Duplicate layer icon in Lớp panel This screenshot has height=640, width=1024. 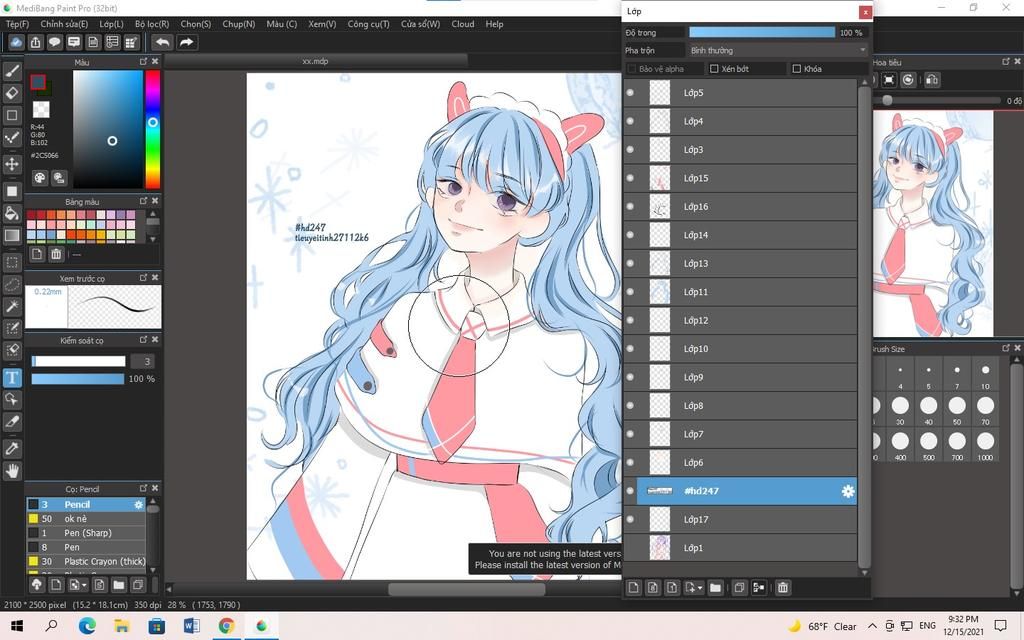[x=739, y=588]
